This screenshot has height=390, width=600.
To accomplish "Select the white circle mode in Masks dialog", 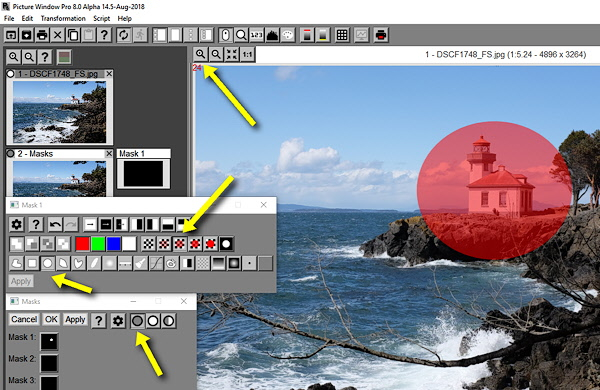I will pyautogui.click(x=153, y=321).
